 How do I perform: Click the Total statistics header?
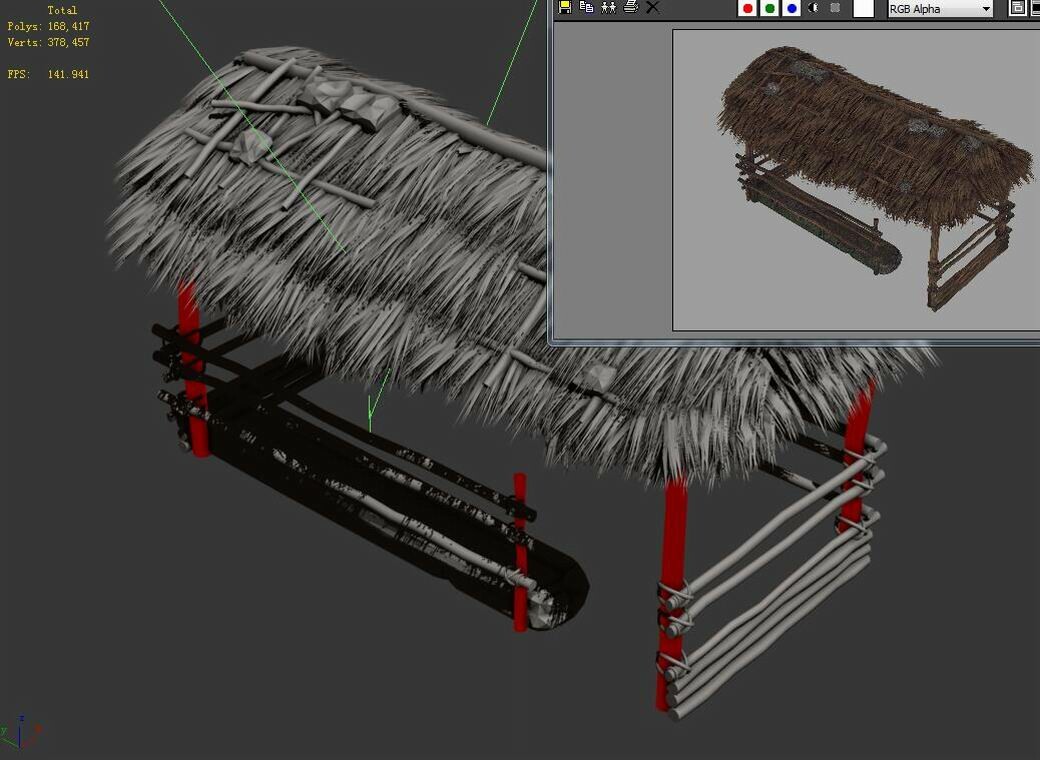(62, 10)
